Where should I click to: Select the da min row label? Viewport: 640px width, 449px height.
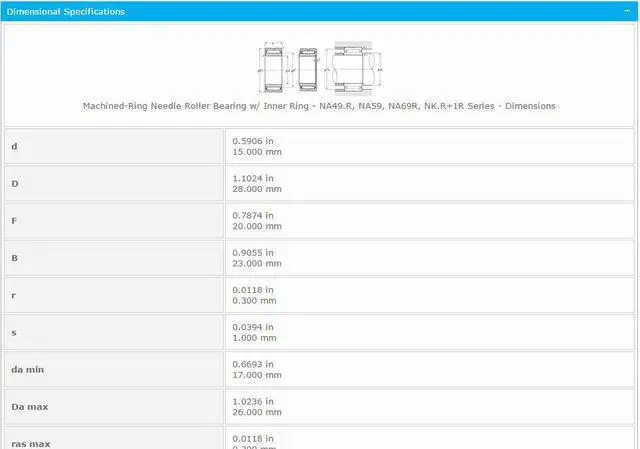tap(27, 370)
